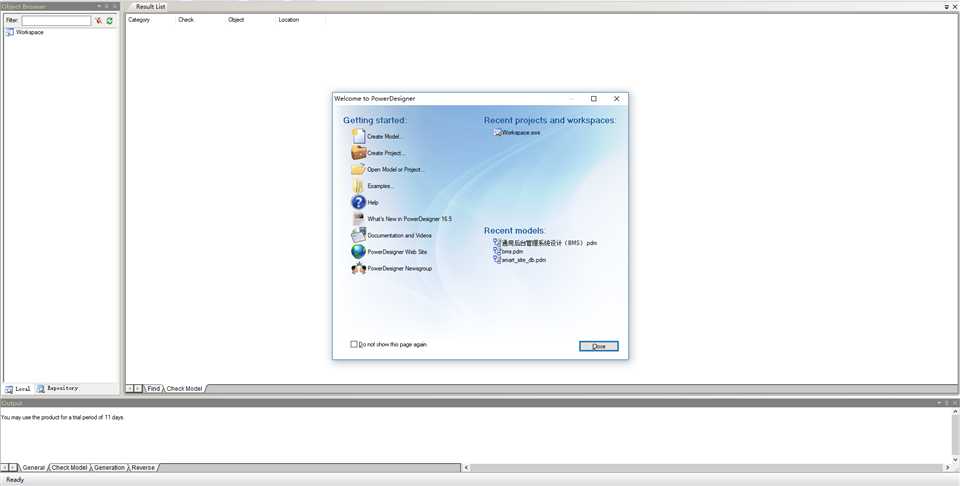Viewport: 960px width, 486px height.
Task: Click Result List tab scroll-right arrow
Action: click(x=138, y=389)
